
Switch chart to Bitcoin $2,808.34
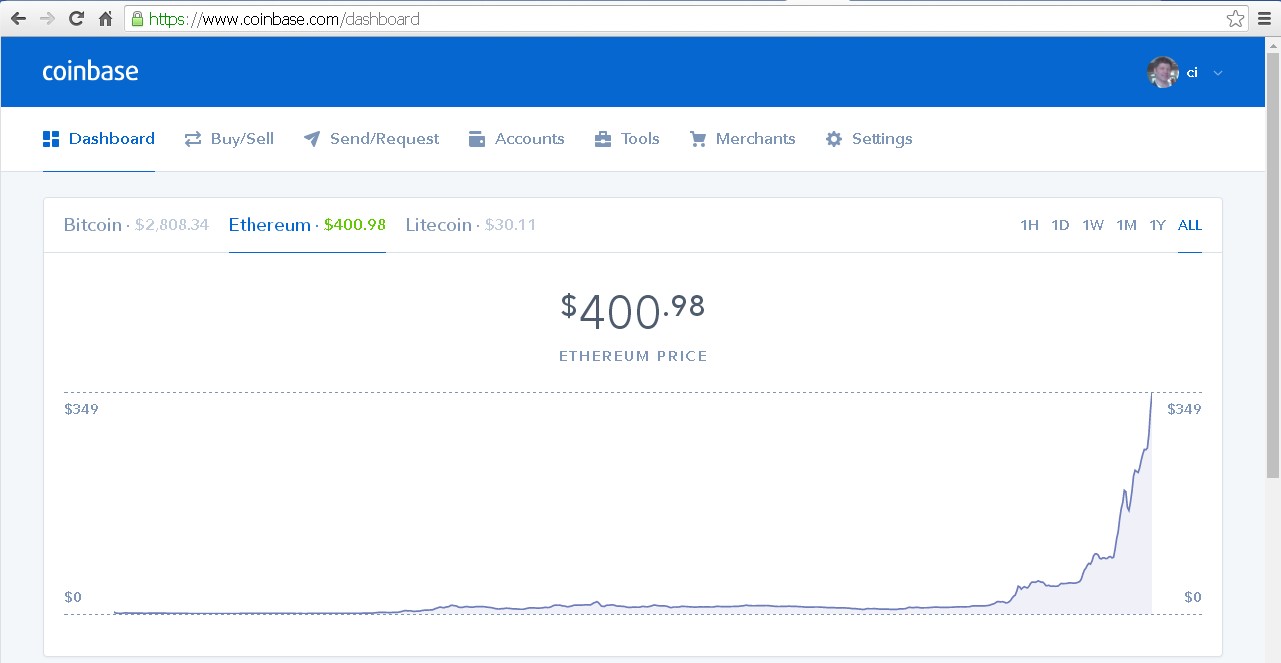pyautogui.click(x=136, y=225)
